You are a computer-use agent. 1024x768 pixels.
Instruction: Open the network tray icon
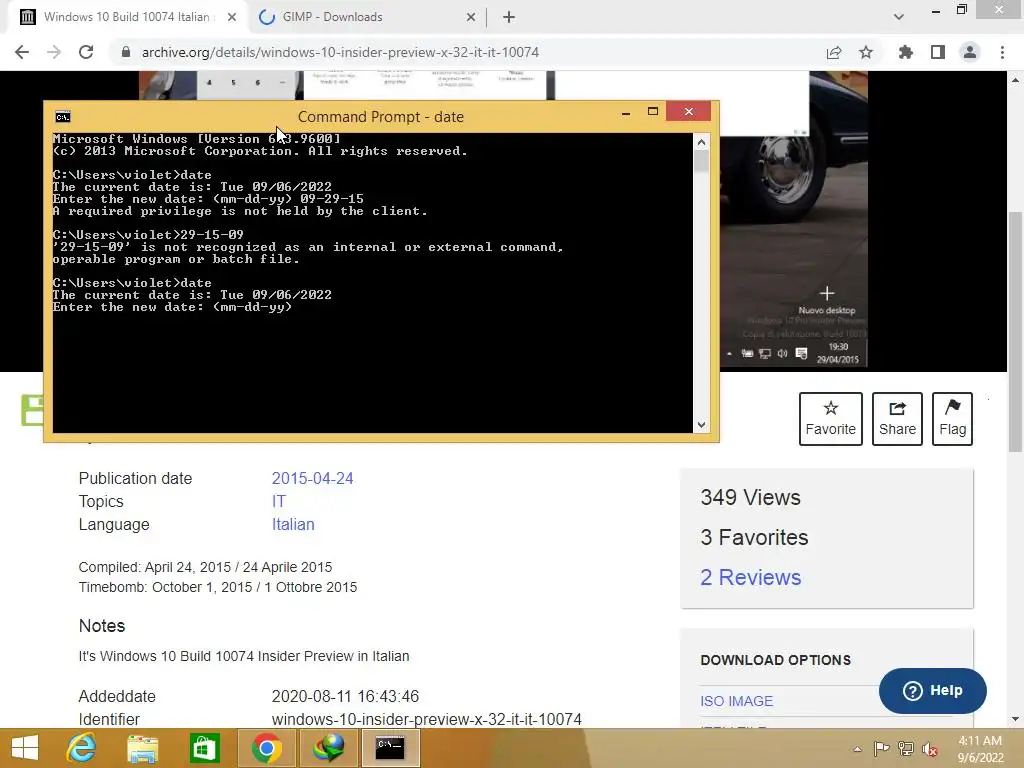(x=906, y=749)
